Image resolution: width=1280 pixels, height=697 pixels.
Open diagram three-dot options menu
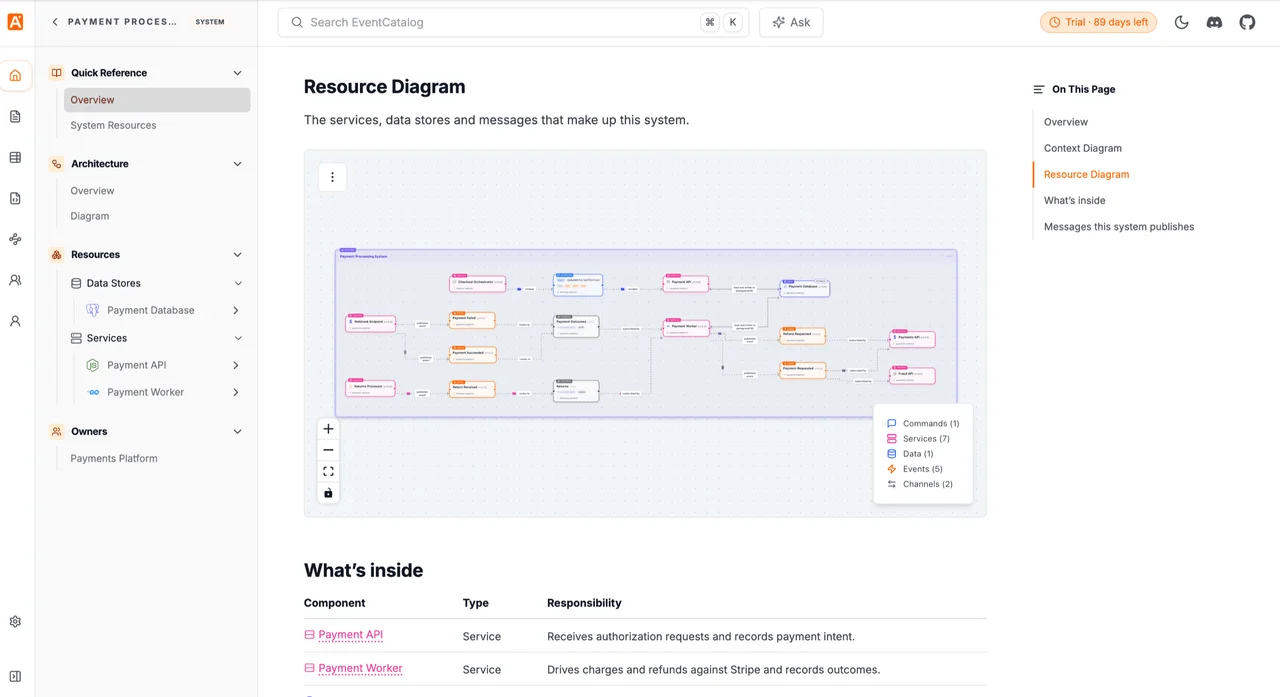pyautogui.click(x=332, y=178)
